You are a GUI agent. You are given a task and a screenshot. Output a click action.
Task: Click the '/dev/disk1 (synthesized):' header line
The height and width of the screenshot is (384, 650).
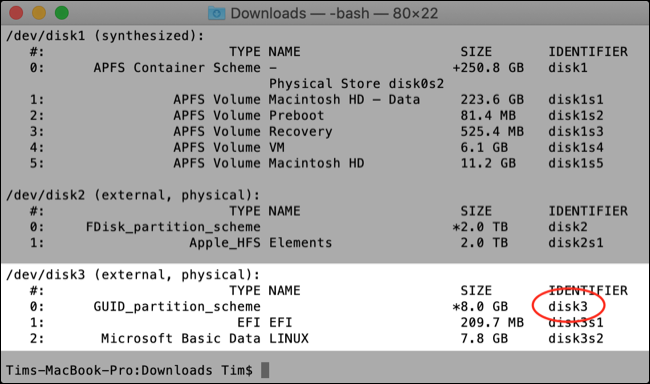(x=105, y=36)
